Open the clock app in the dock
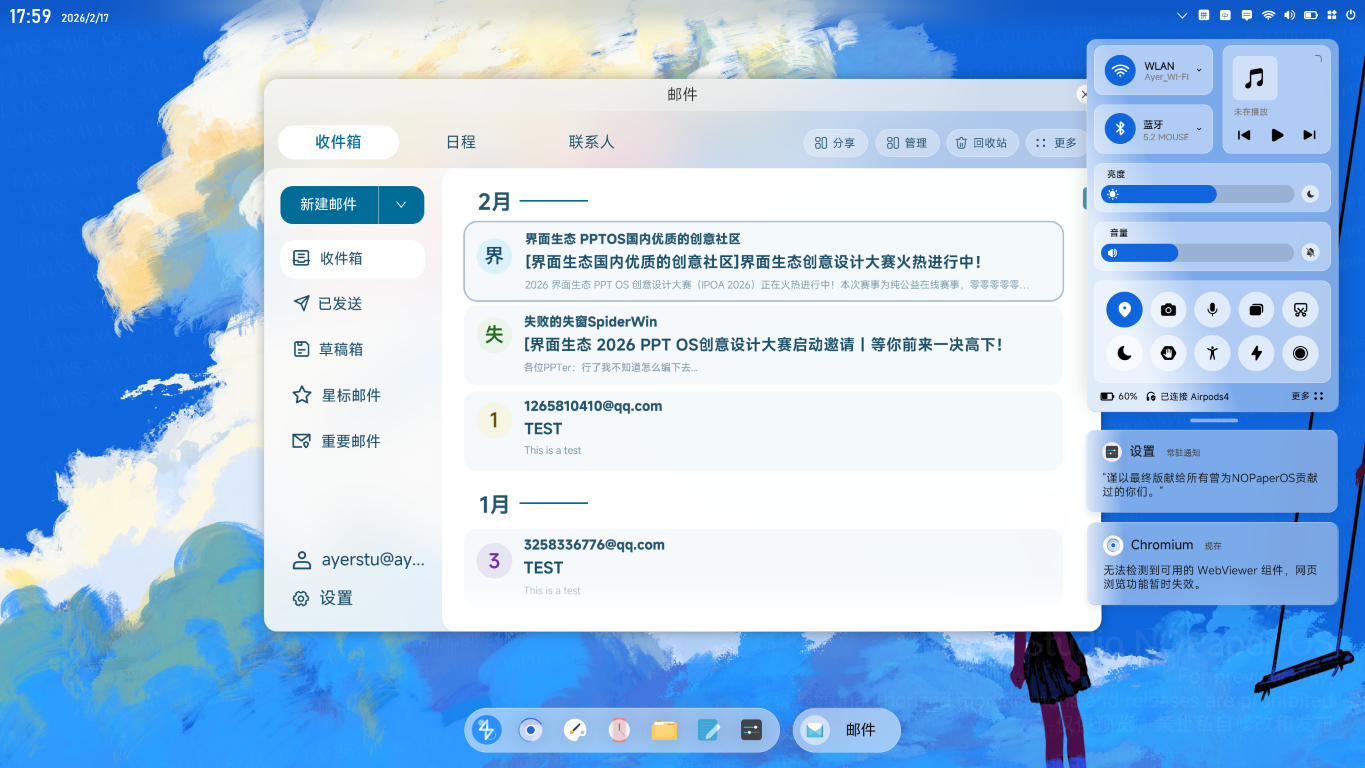This screenshot has height=768, width=1365. pos(619,731)
